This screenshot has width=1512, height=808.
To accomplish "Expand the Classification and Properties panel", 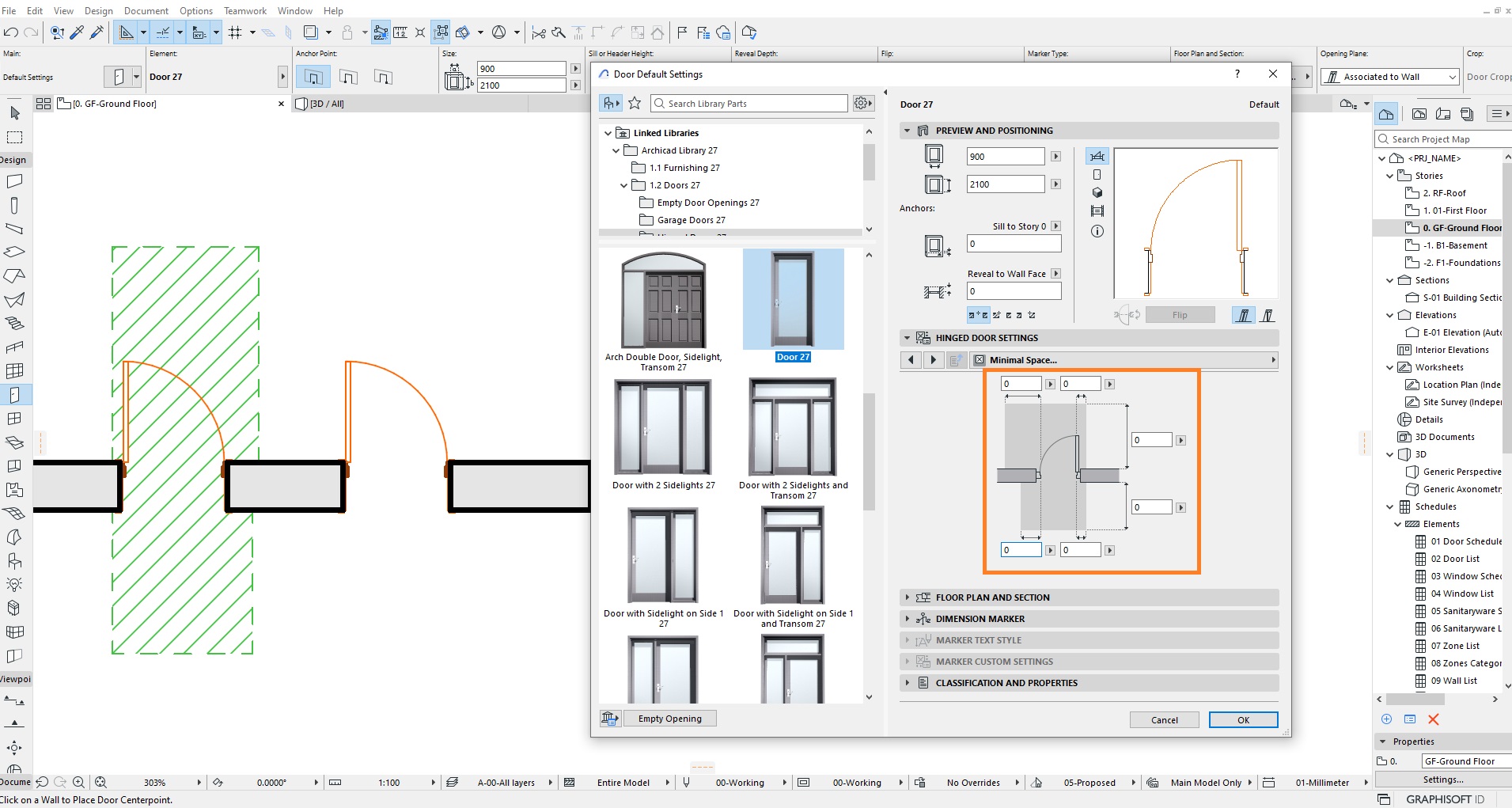I will (907, 683).
